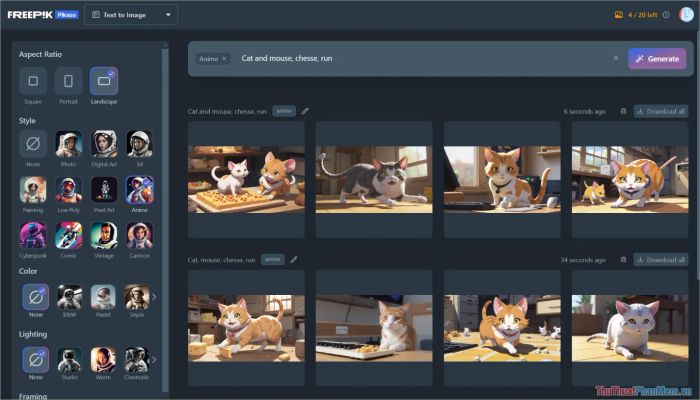This screenshot has width=700, height=400.
Task: Open the Text to Image dropdown
Action: (131, 15)
